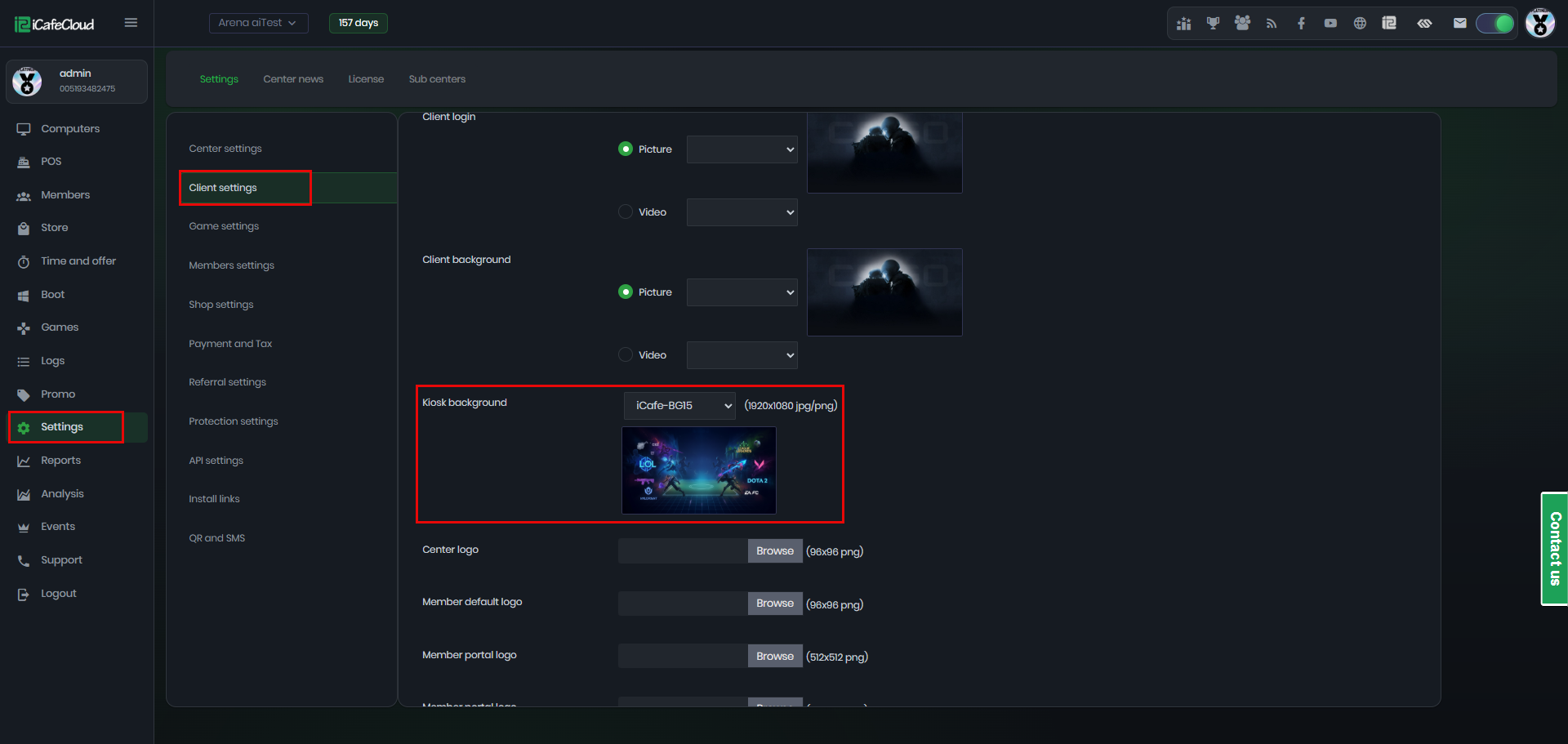
Task: Click the Kiosk background preview thumbnail
Action: tap(699, 470)
